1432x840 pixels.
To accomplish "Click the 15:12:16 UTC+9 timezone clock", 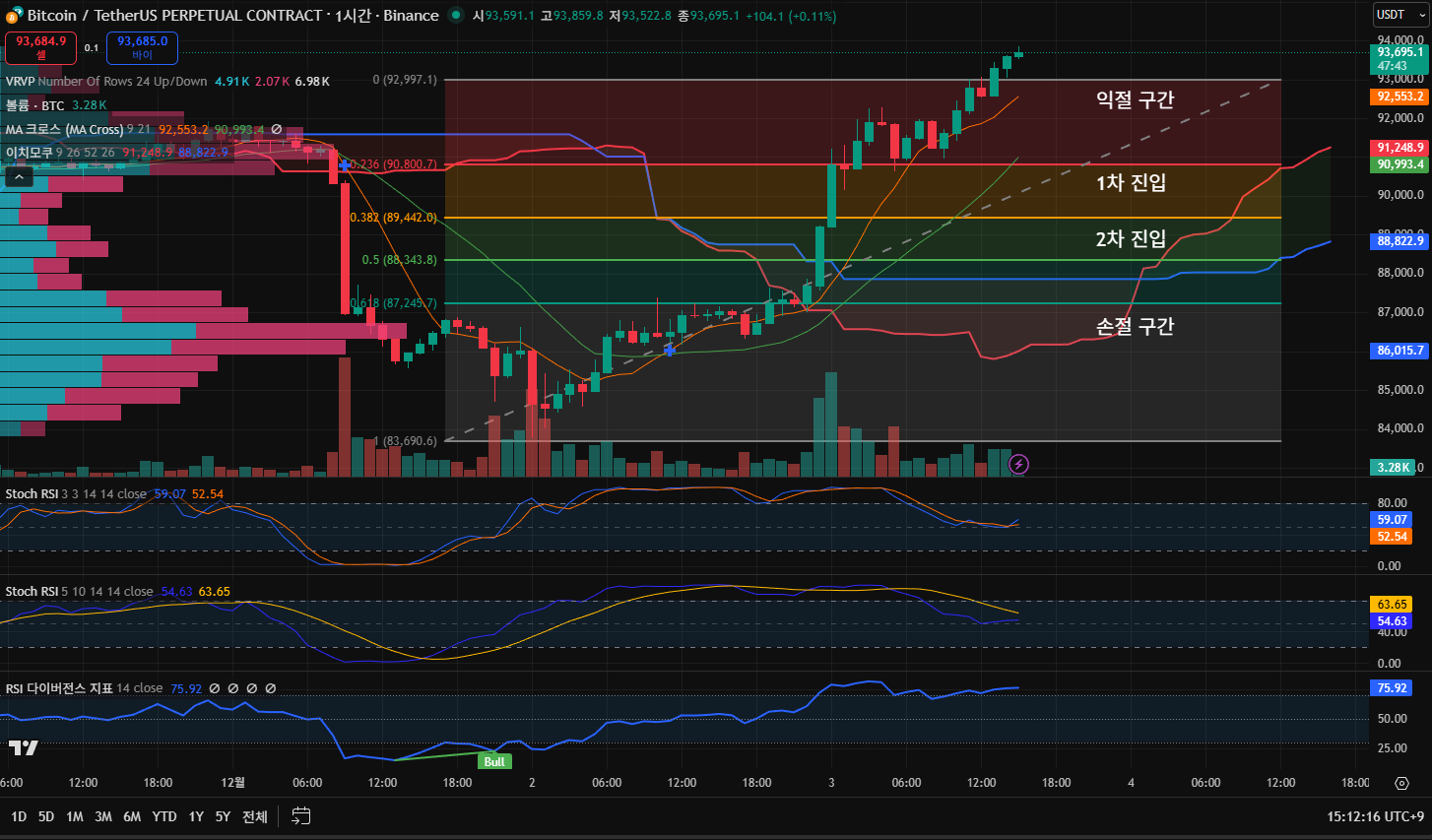I will pos(1375,816).
